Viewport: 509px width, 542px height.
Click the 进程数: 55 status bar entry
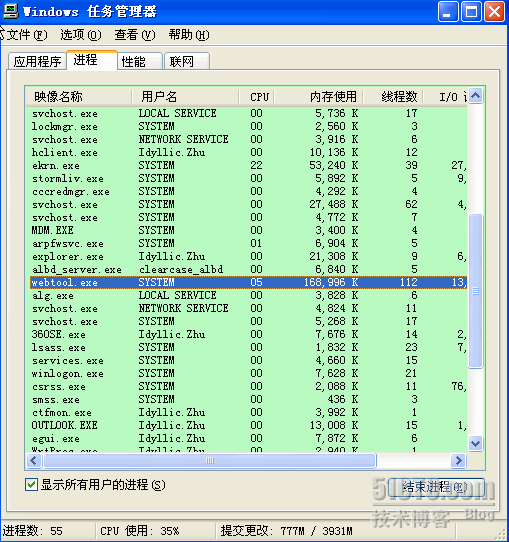click(33, 531)
